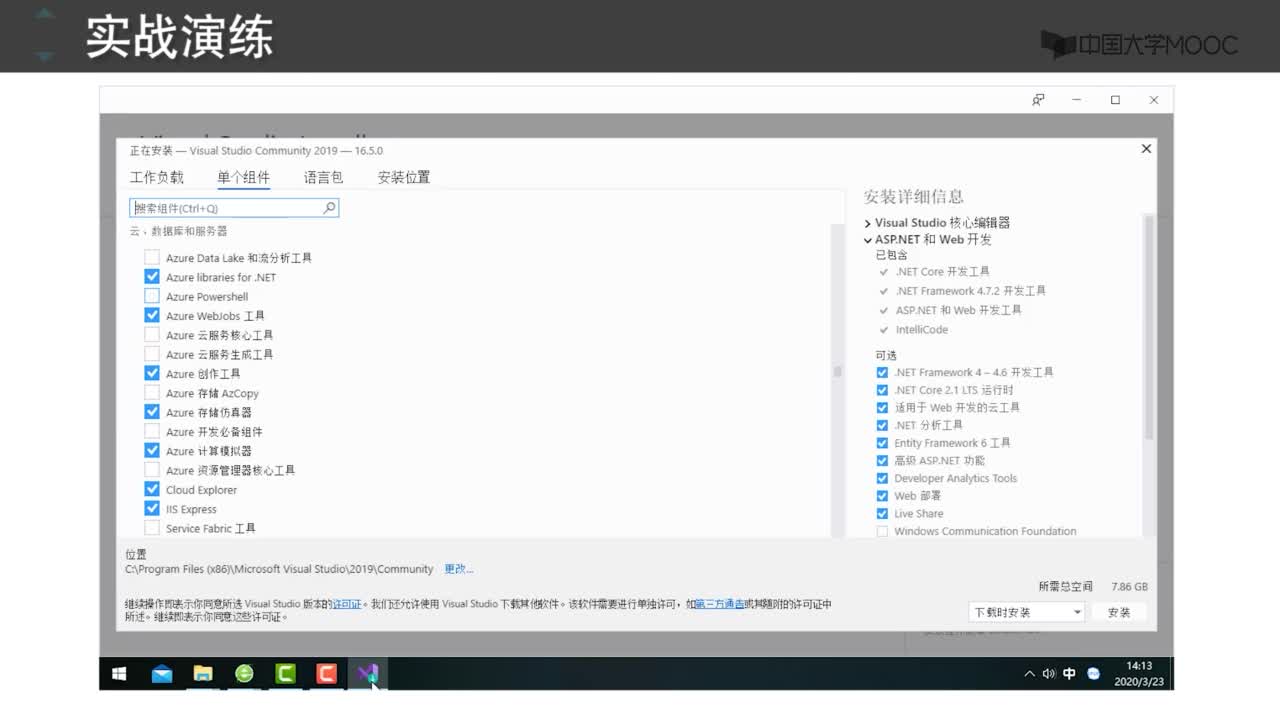
Task: Uncheck 适用于 Web 开发的云工具
Action: [882, 407]
